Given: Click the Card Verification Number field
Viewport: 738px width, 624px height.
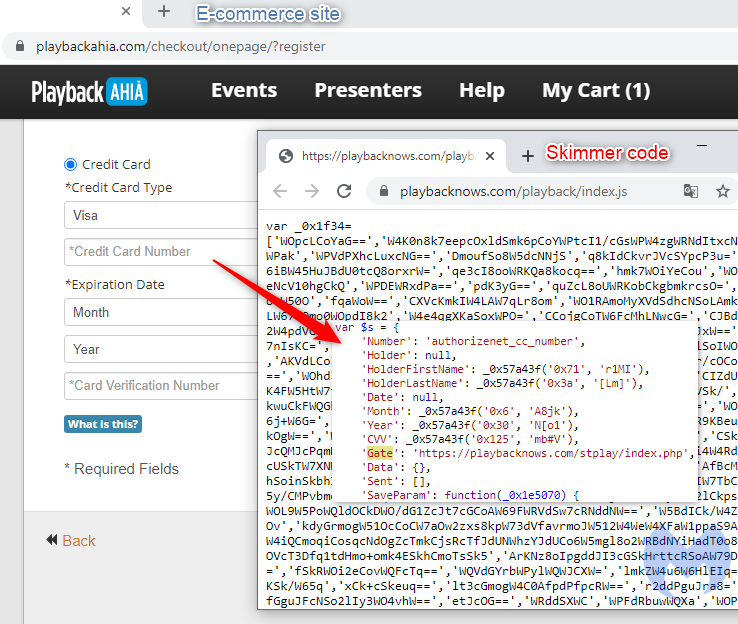Looking at the screenshot, I should coord(161,386).
